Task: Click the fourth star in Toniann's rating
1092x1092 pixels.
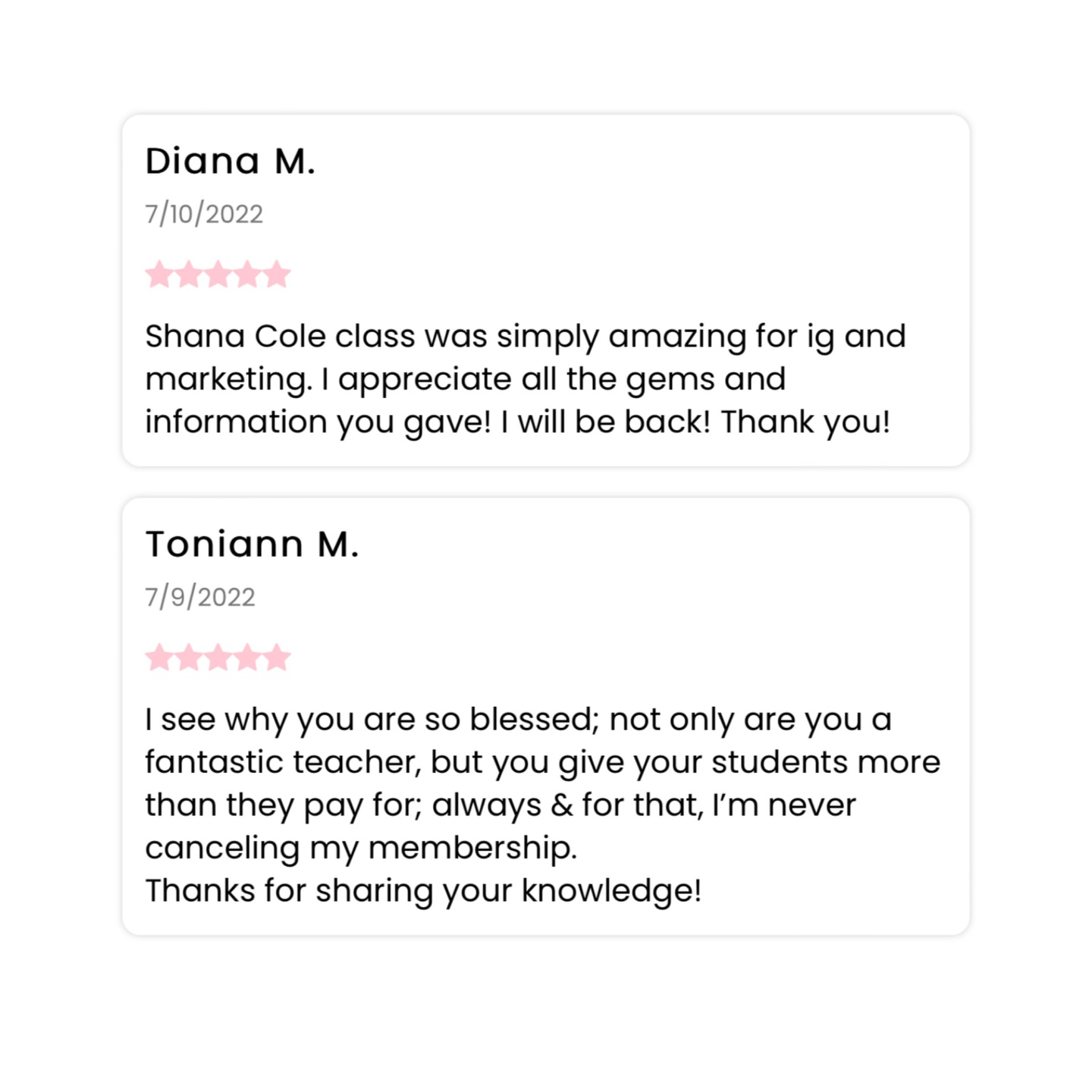Action: (x=248, y=657)
